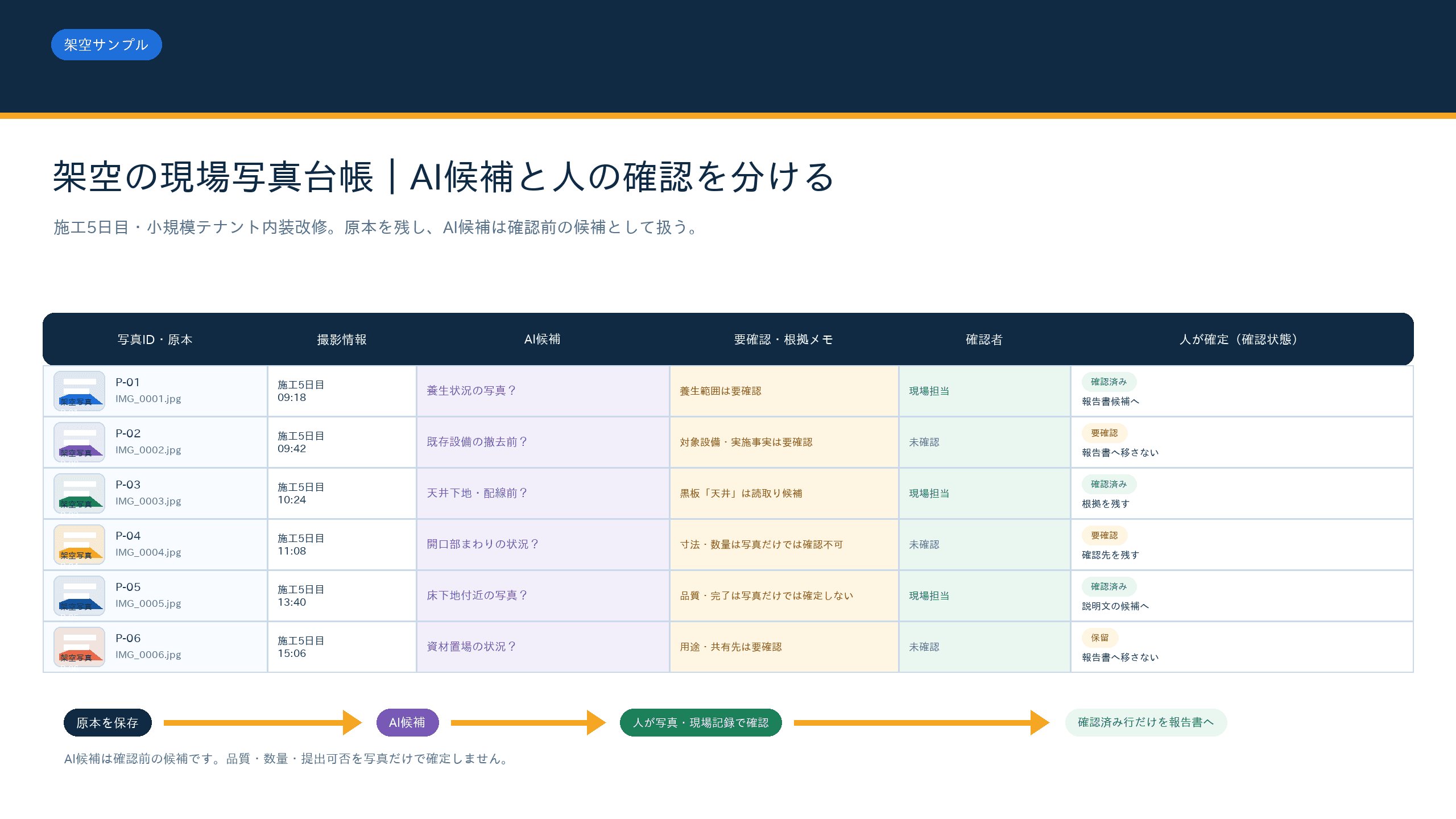Click the 要確認・根拠メモ column header
The image size is (1456, 819).
coord(784,340)
